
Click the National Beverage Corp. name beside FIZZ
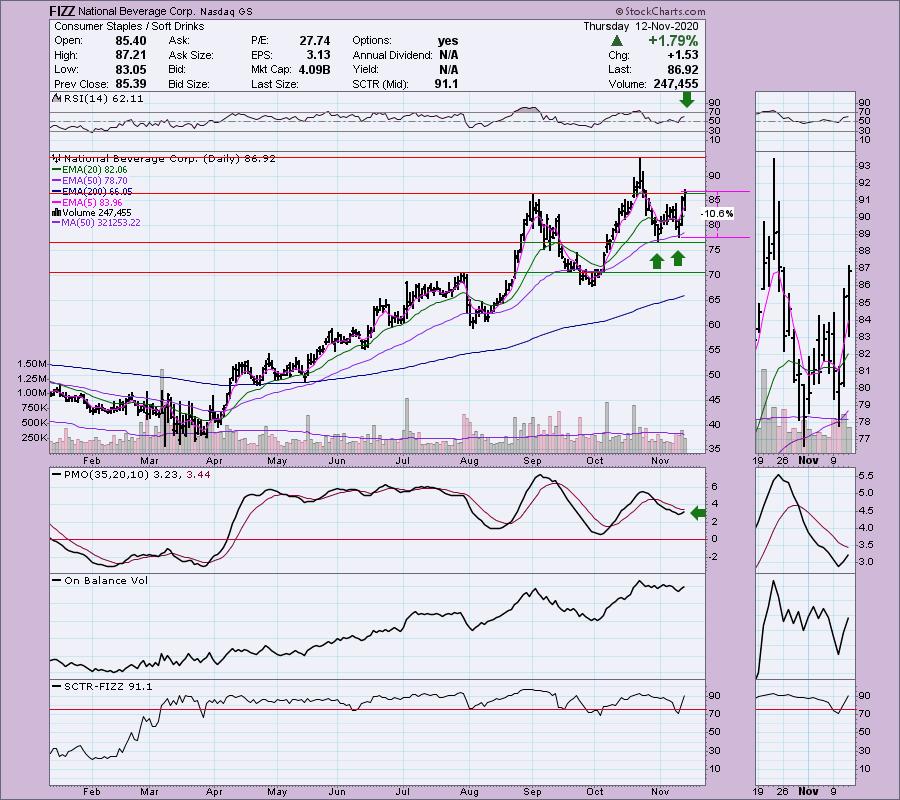[138, 11]
